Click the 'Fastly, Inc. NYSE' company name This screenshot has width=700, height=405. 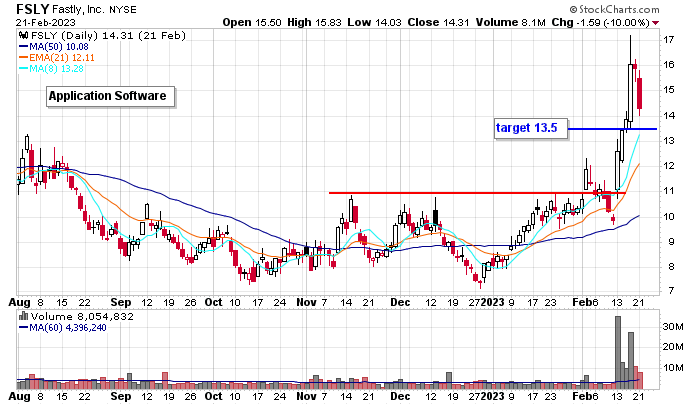pos(94,9)
